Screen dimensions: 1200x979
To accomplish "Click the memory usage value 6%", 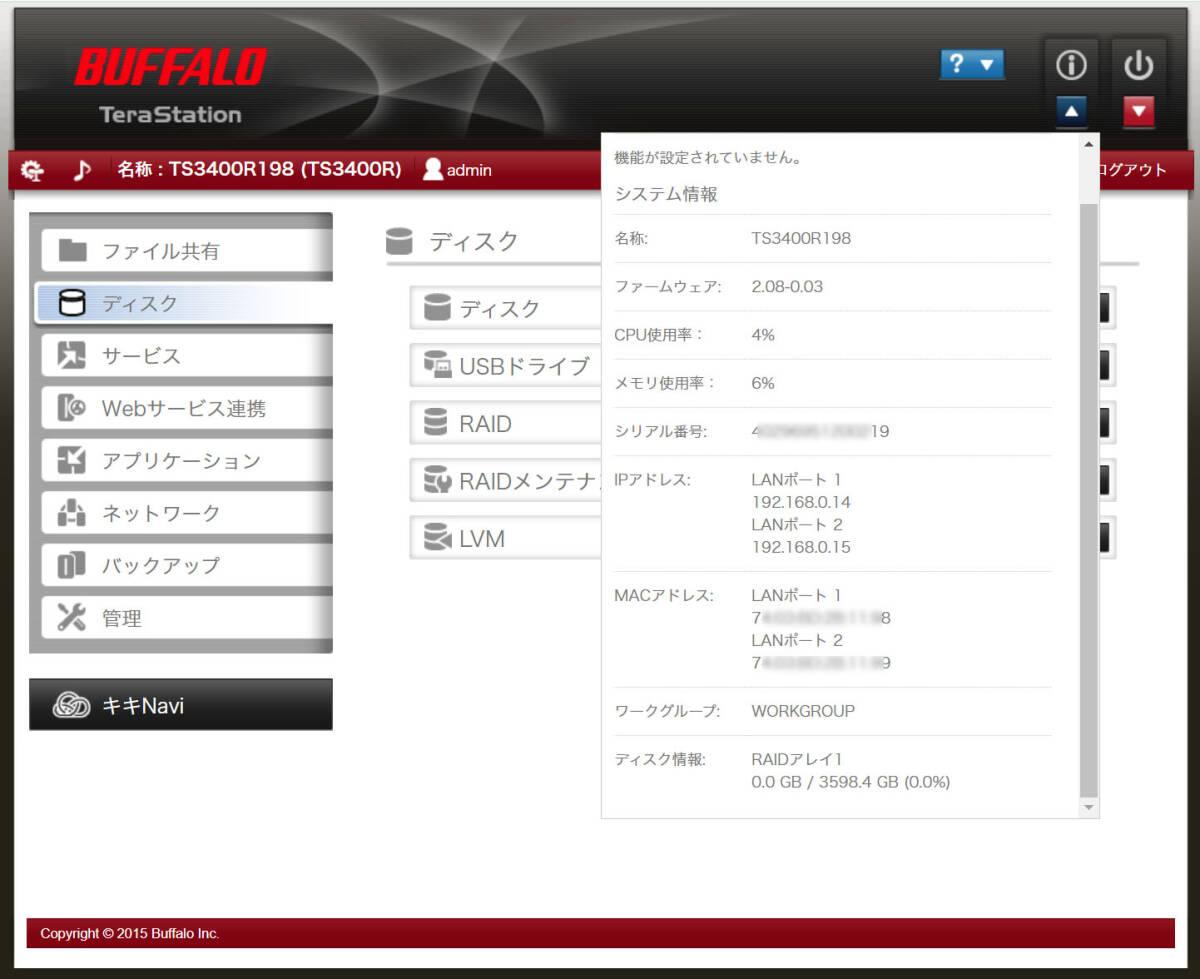I will pos(763,383).
